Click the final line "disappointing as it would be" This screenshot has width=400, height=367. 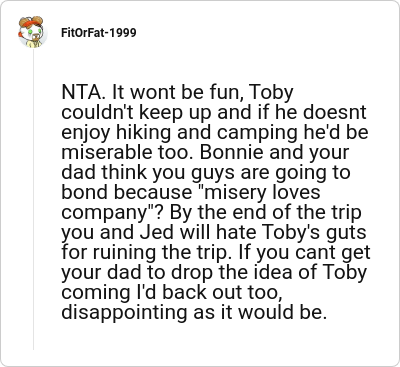click(x=194, y=313)
